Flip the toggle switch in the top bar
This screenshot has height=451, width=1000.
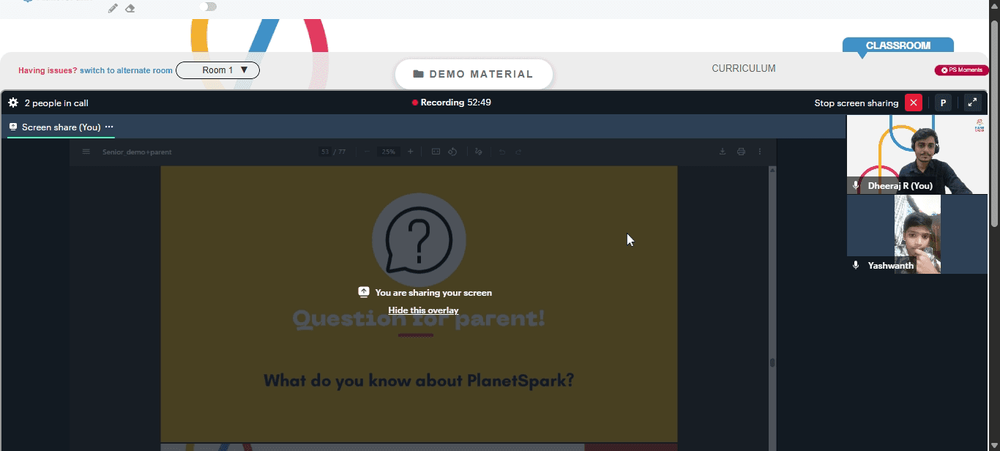pyautogui.click(x=208, y=6)
